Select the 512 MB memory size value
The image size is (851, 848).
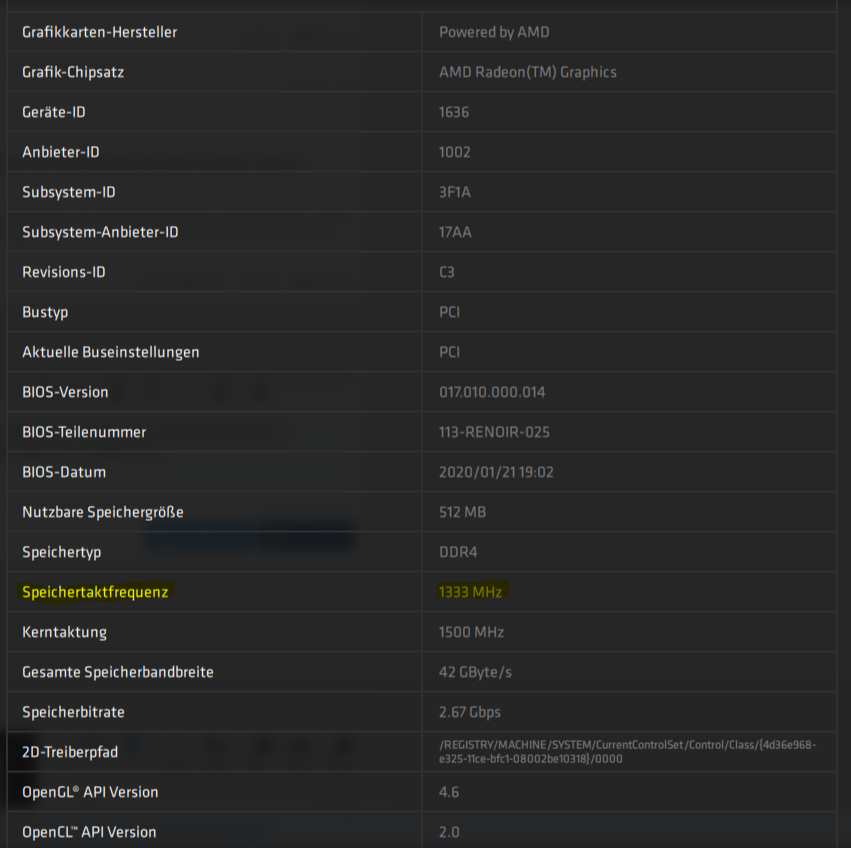point(462,512)
